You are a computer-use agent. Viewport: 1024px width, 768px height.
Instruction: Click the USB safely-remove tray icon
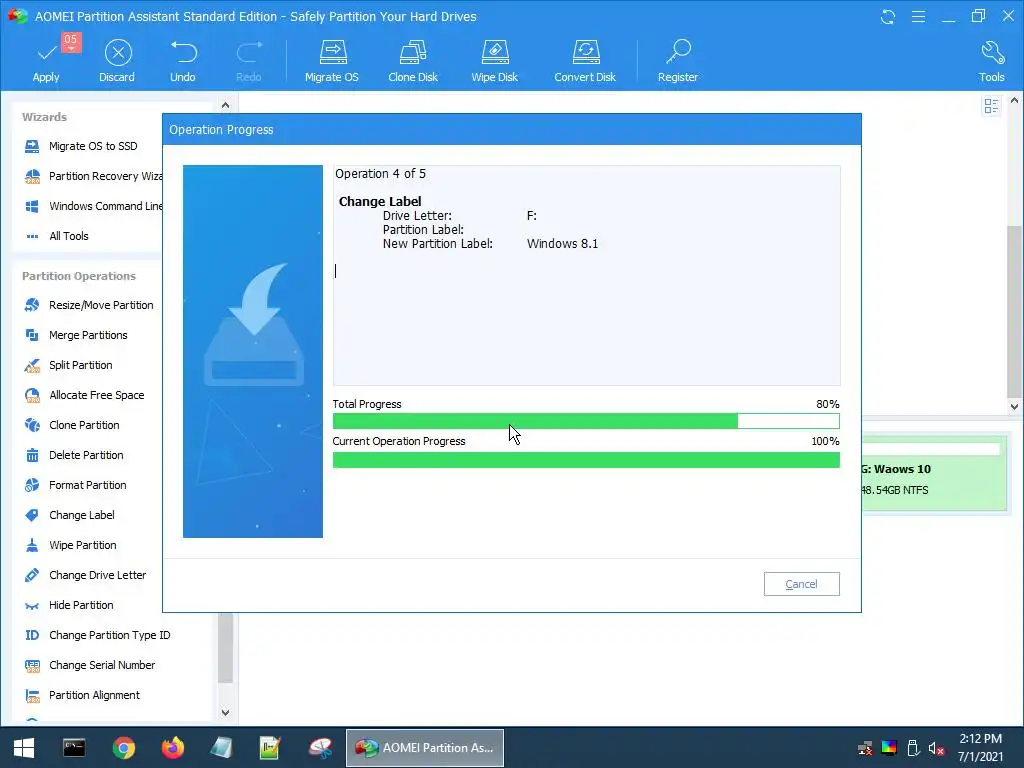[913, 748]
